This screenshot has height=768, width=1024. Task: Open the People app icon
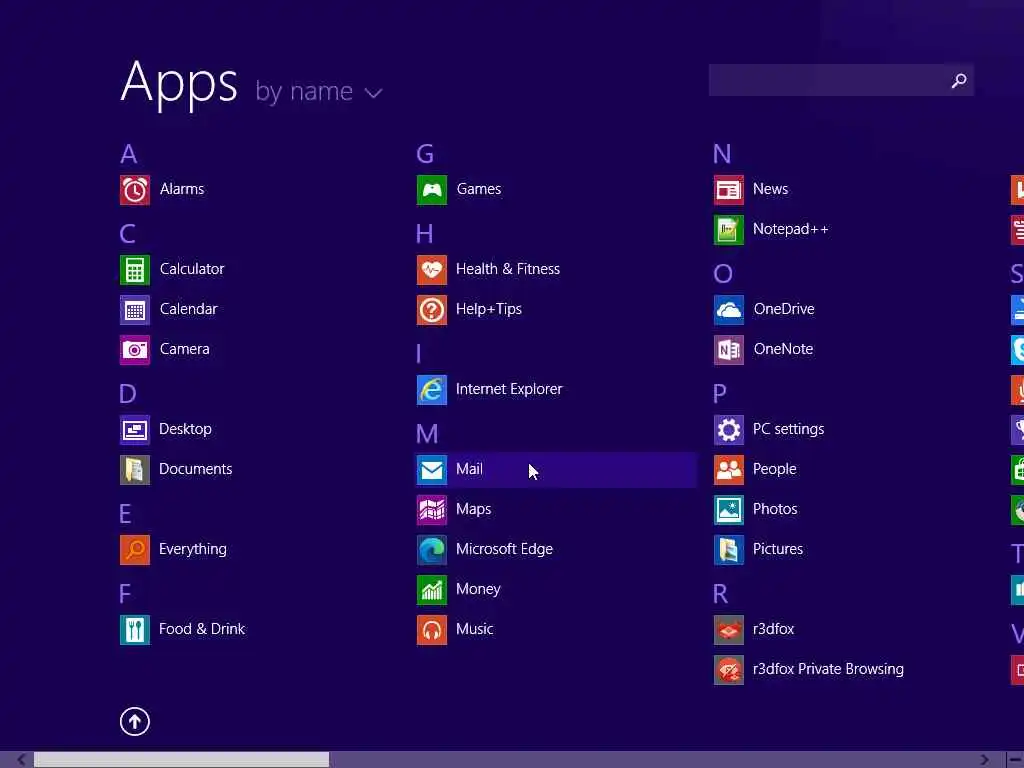(x=729, y=470)
